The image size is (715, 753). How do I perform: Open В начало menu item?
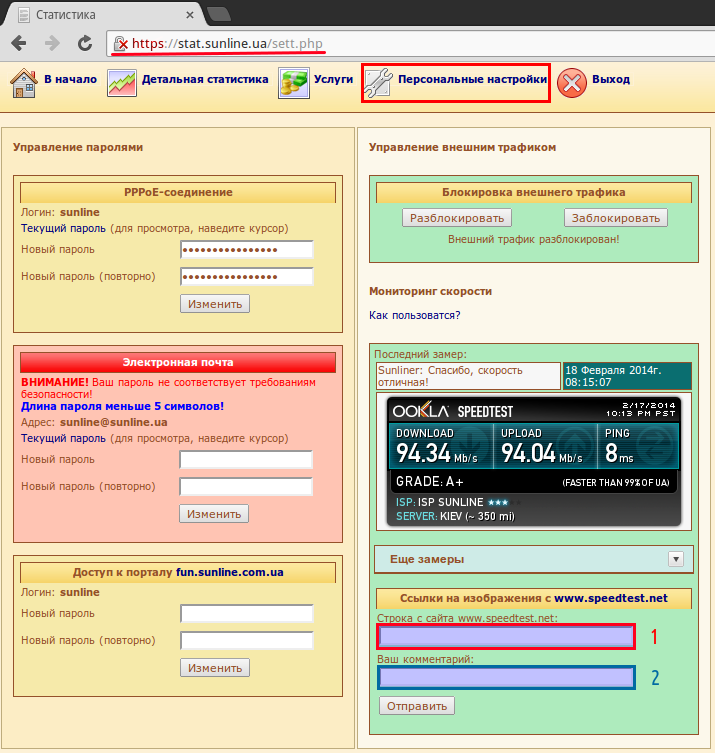(71, 79)
